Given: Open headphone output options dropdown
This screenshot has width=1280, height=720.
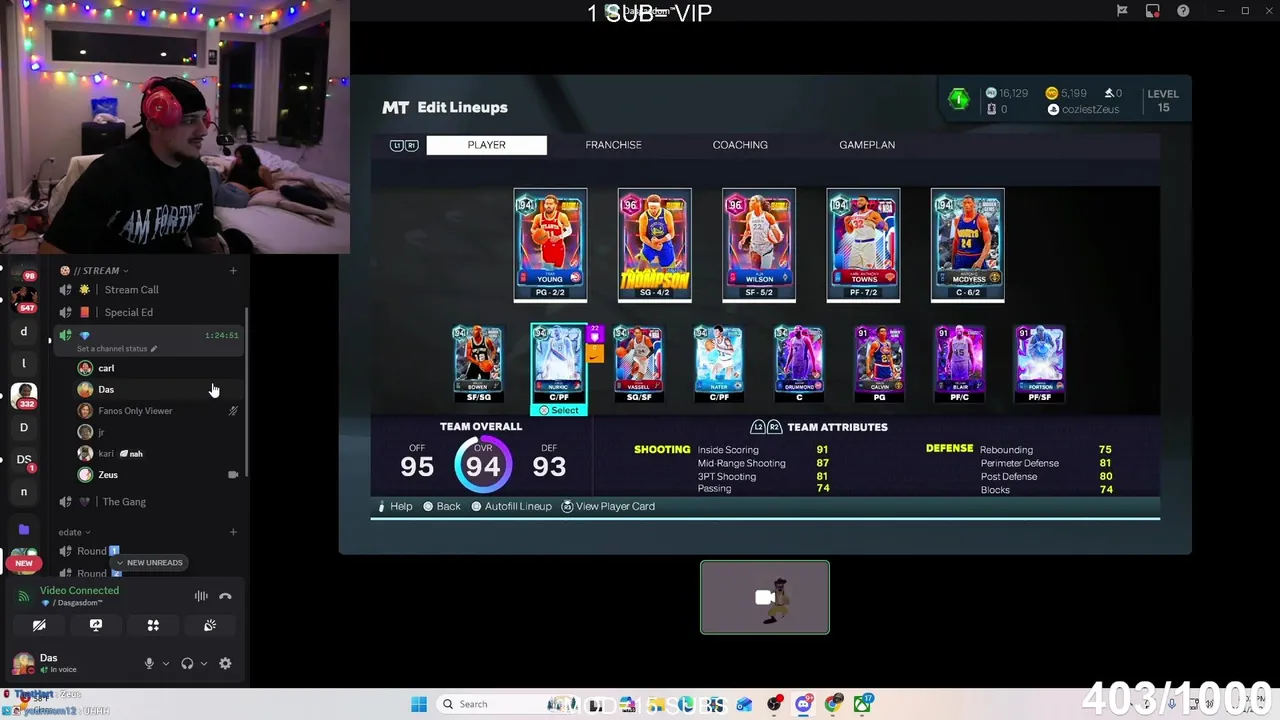Looking at the screenshot, I should pyautogui.click(x=204, y=663).
